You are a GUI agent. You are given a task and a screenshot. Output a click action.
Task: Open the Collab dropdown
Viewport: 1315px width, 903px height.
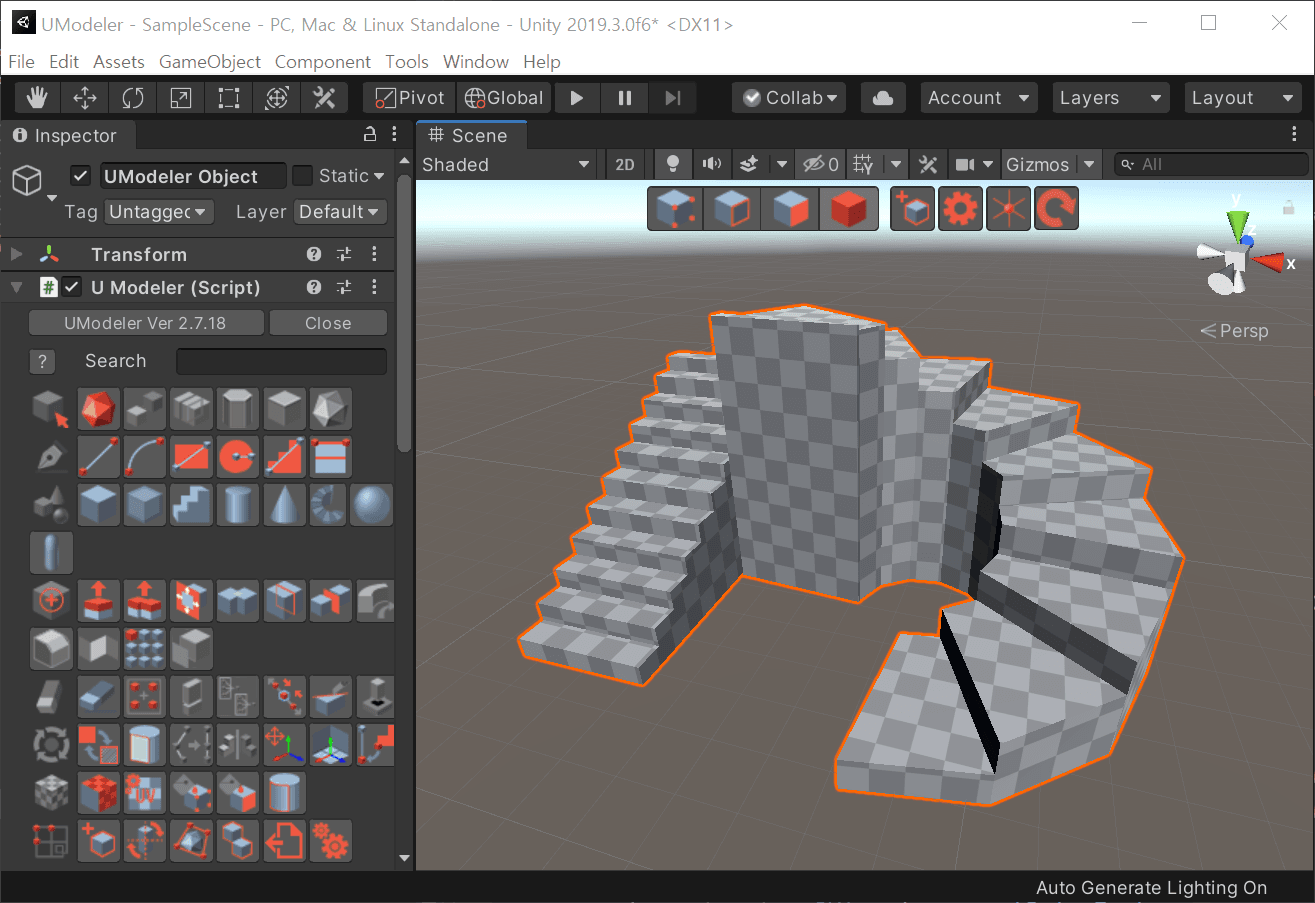coord(789,98)
